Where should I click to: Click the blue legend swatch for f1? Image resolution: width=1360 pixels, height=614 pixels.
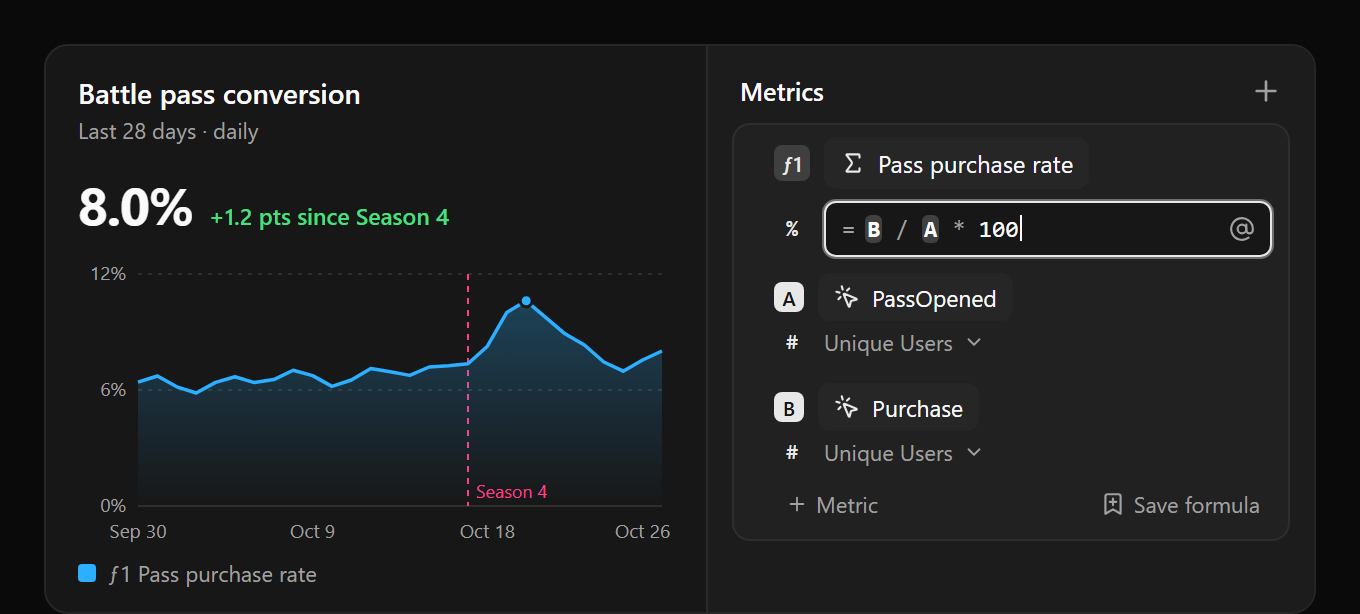click(x=87, y=574)
